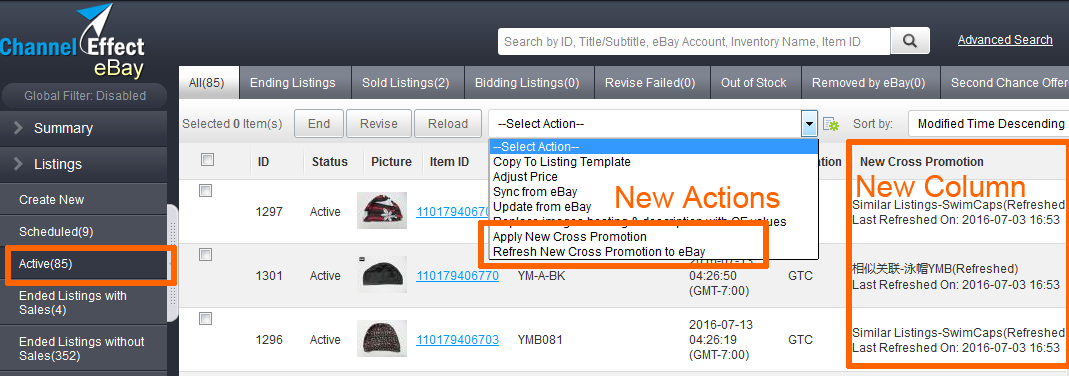Choose Apply New Cross Promotion option
Screen dimensions: 1069x376
click(x=570, y=237)
